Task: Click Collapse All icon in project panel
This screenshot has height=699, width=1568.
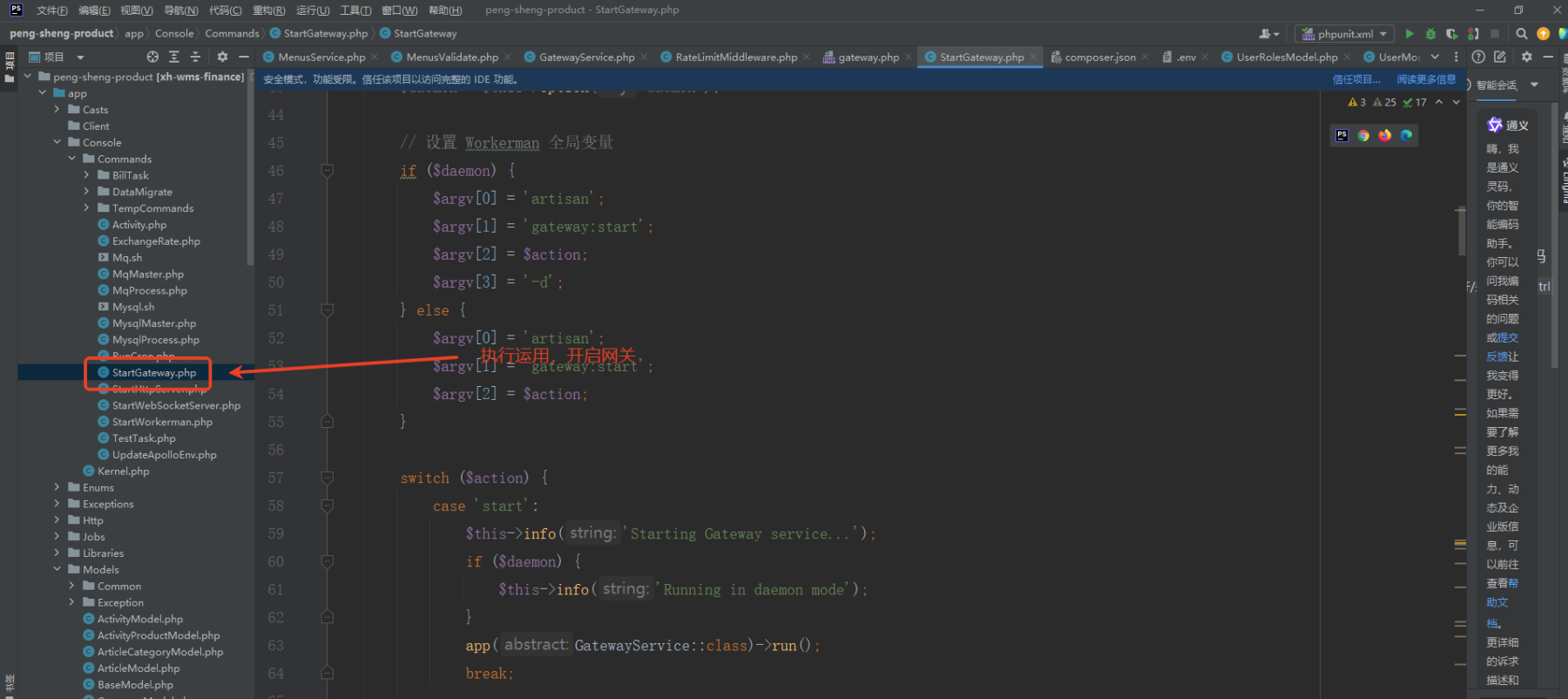Action: point(195,57)
